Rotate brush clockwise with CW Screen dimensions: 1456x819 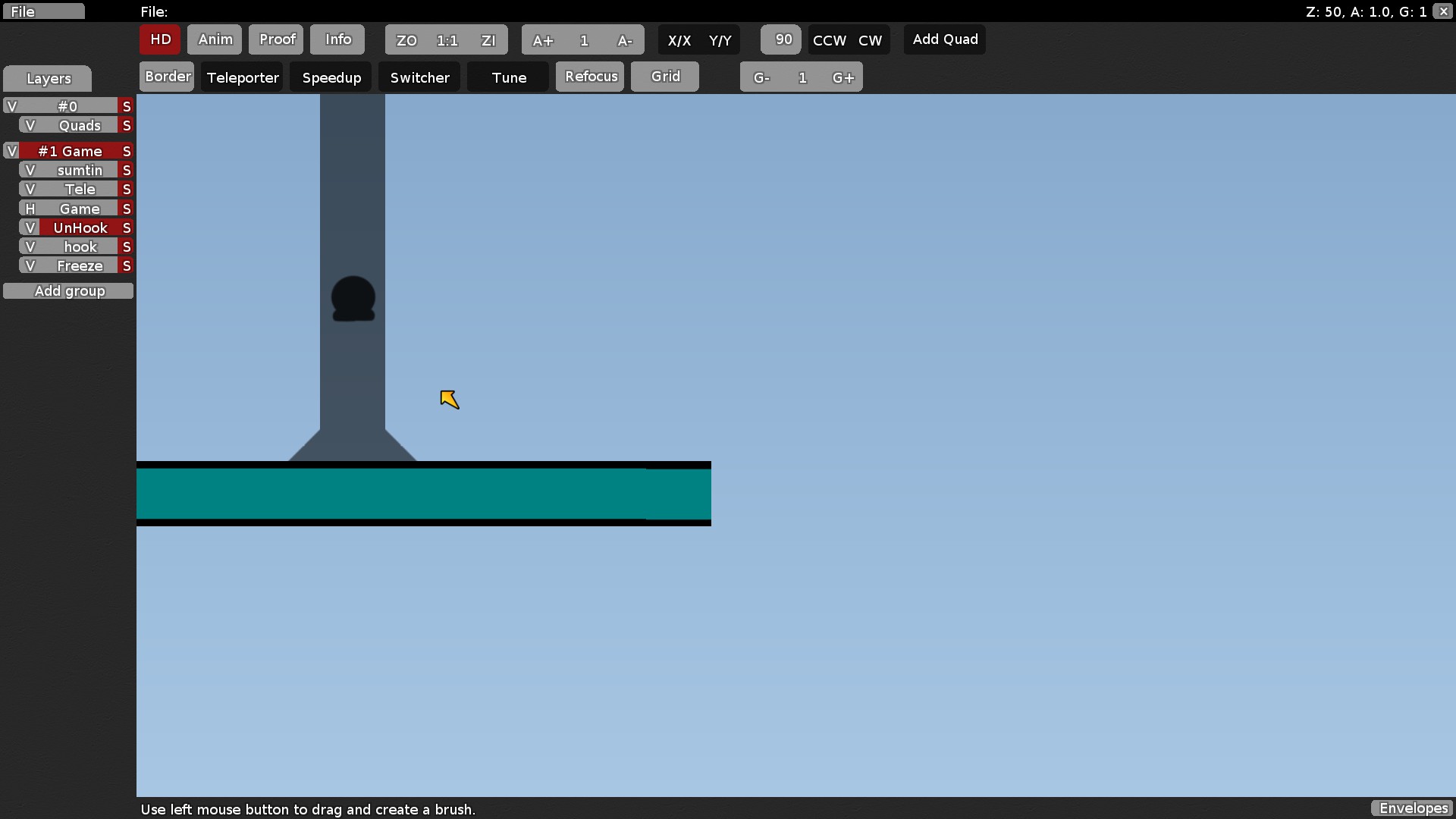(x=870, y=40)
